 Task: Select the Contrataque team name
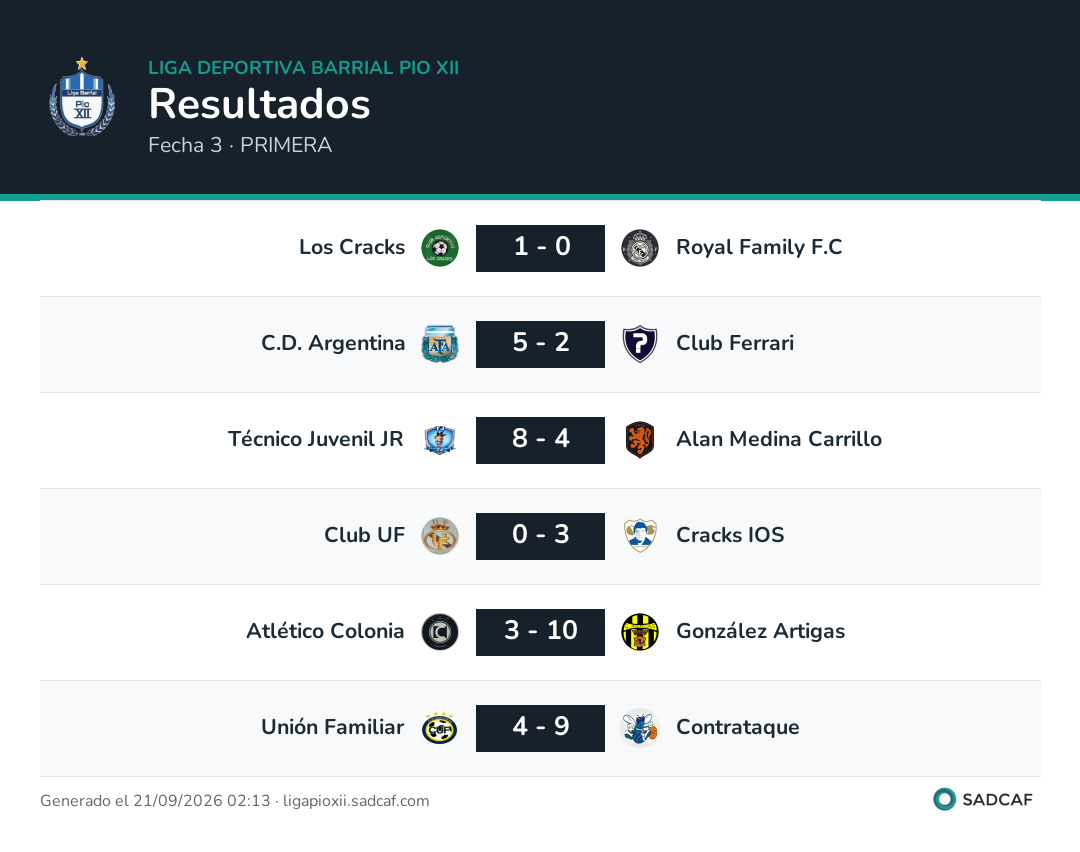tap(738, 727)
